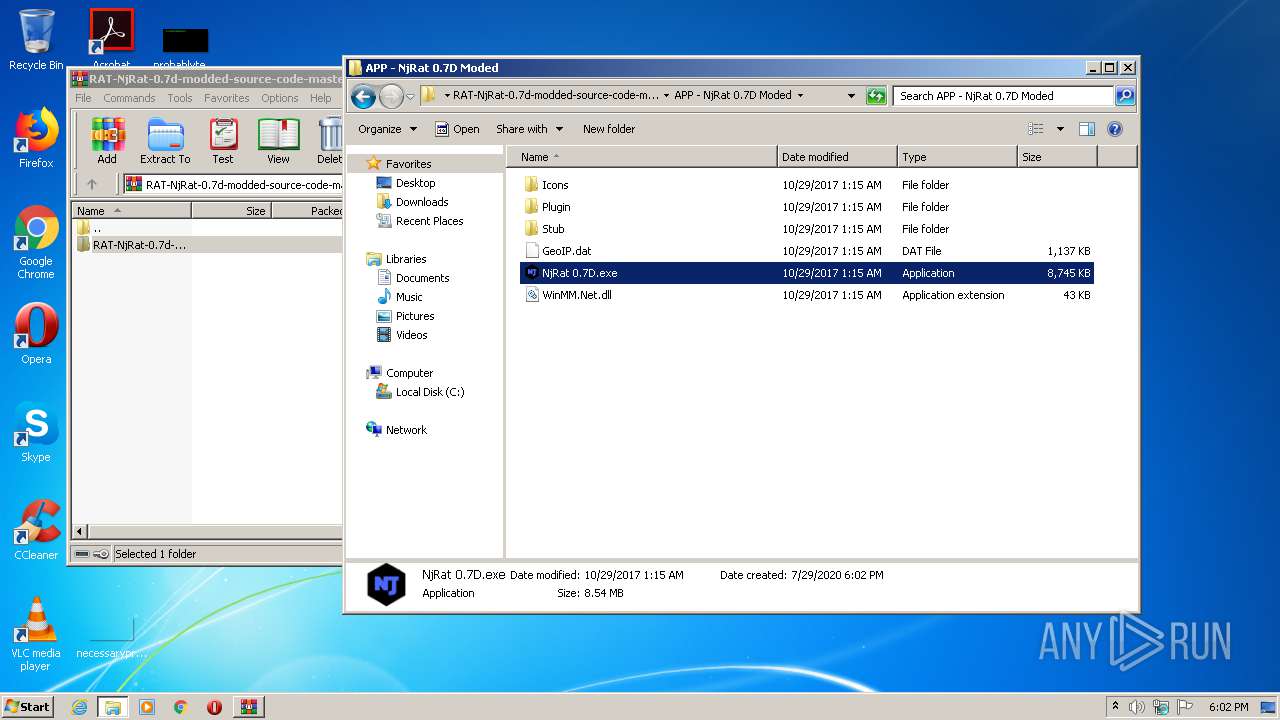1280x720 pixels.
Task: Open the address bar history dropdown
Action: tap(851, 96)
